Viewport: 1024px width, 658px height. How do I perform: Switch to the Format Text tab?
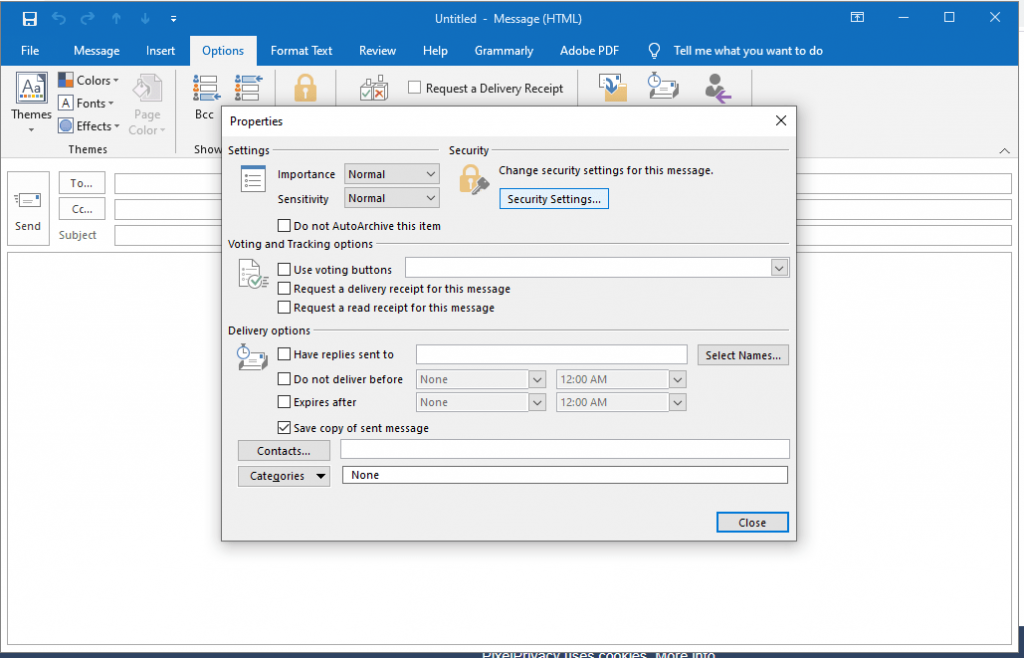(x=302, y=50)
